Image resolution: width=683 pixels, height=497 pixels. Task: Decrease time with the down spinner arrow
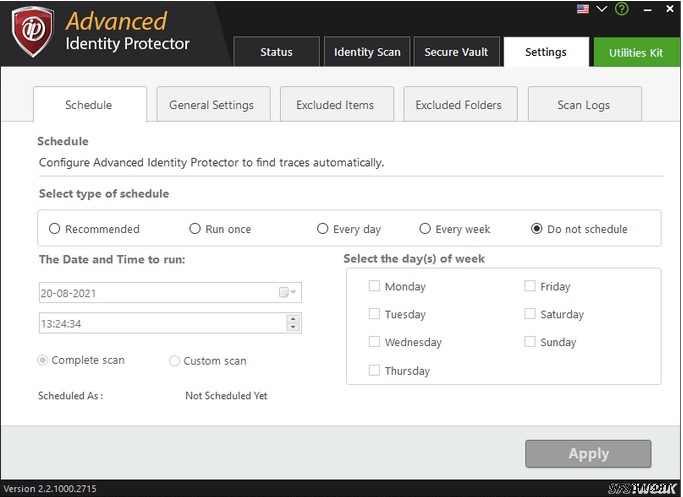tap(293, 327)
